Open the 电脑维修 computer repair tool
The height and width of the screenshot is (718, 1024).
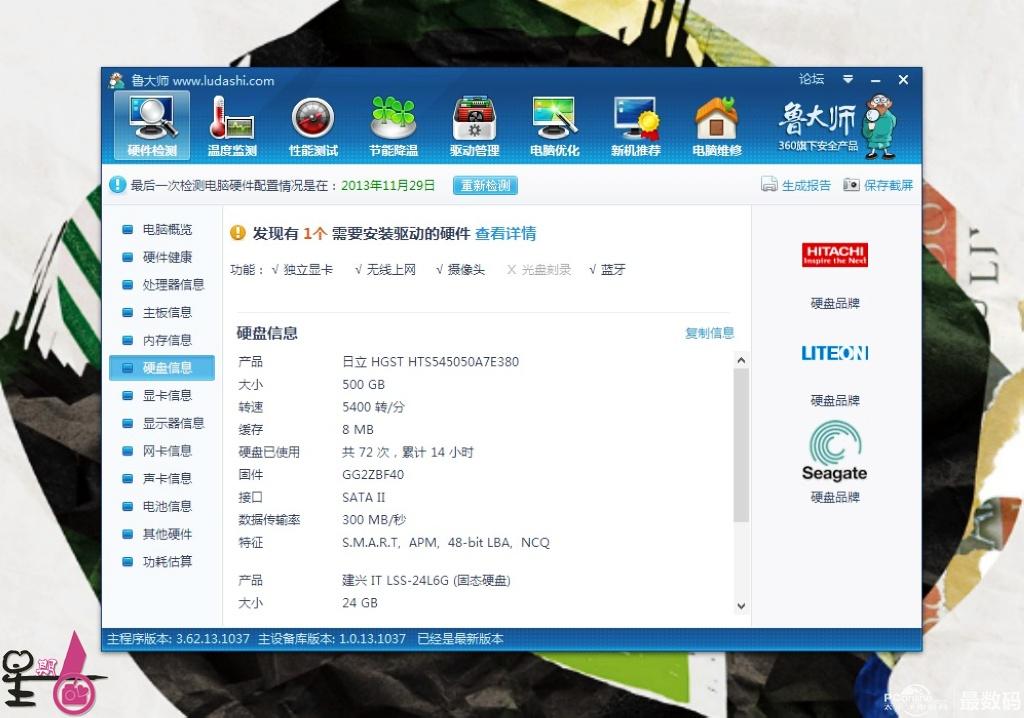click(x=716, y=125)
